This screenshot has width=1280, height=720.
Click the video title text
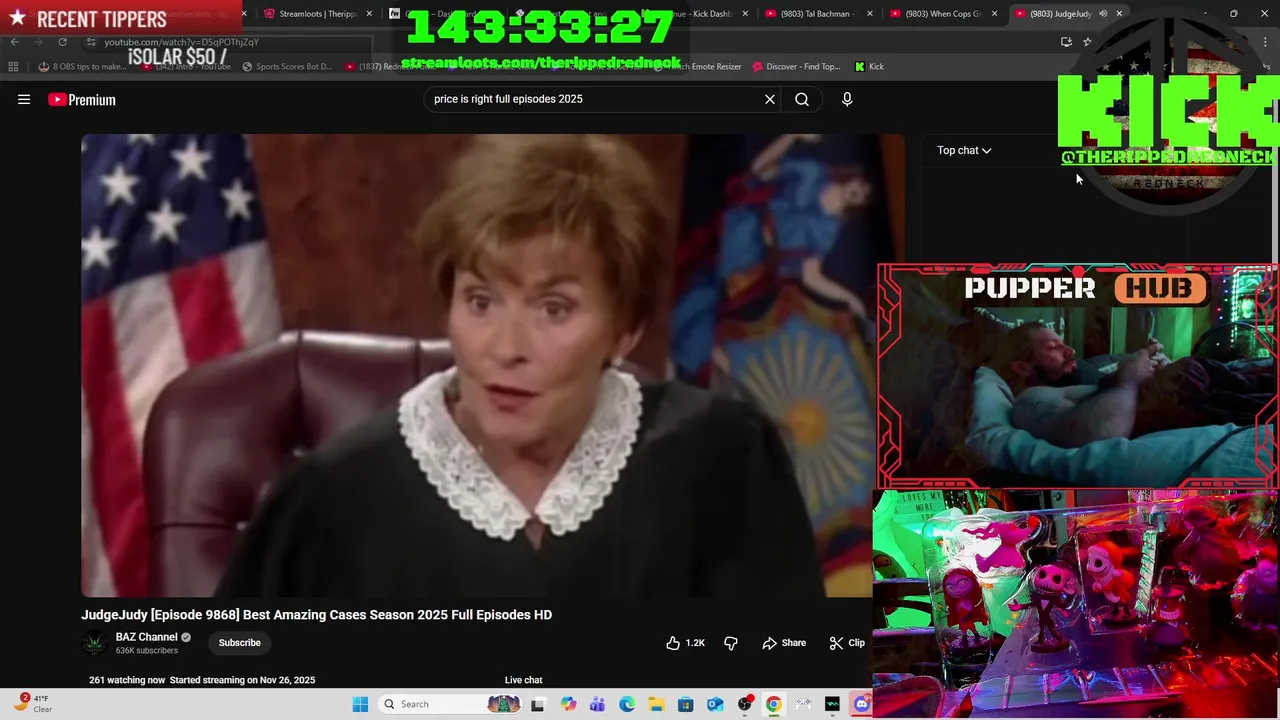[x=316, y=615]
